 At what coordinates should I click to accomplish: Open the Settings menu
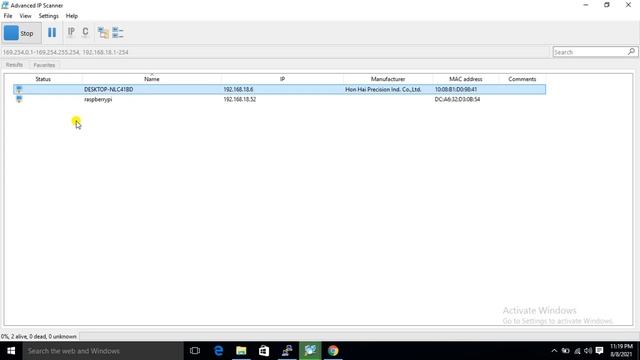49,16
